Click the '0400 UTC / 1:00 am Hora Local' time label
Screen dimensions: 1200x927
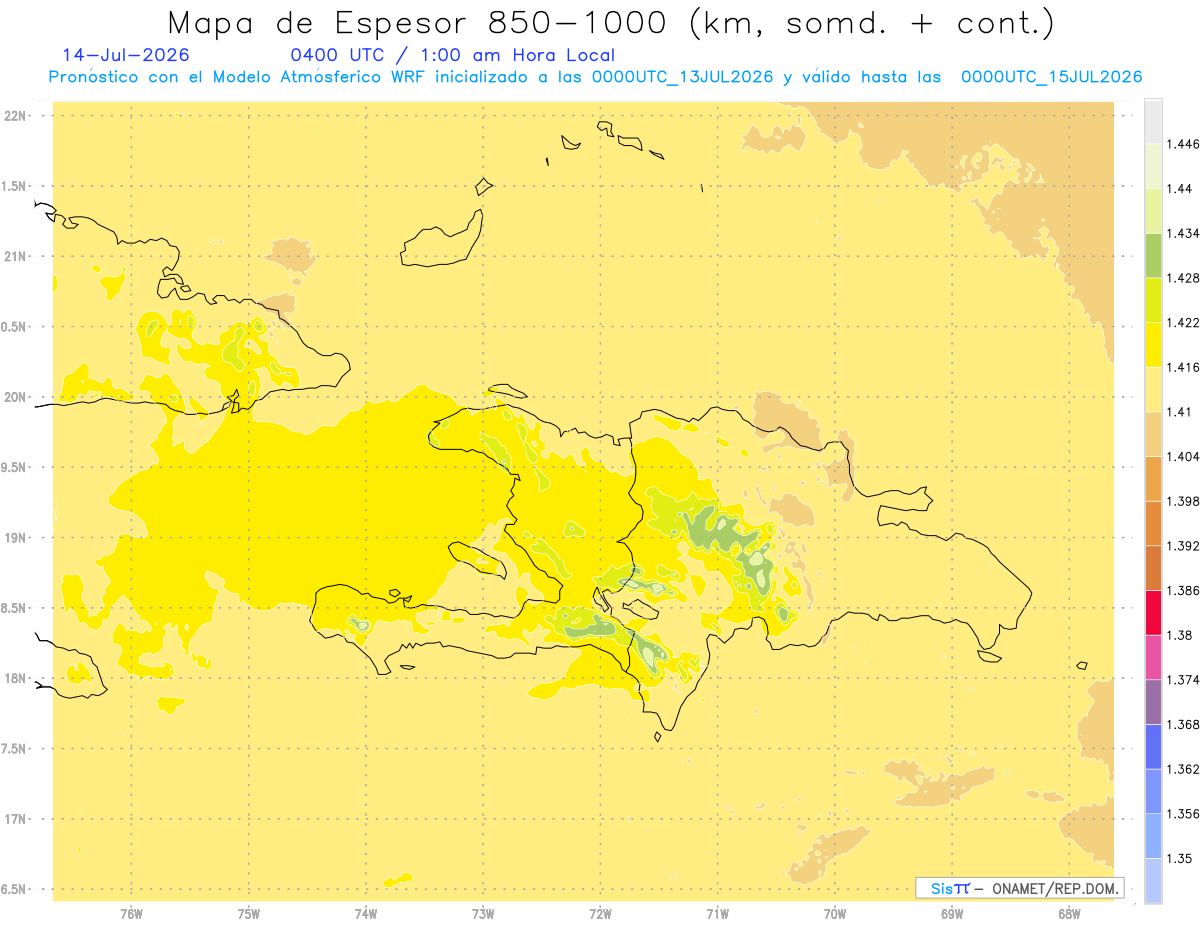tap(453, 56)
